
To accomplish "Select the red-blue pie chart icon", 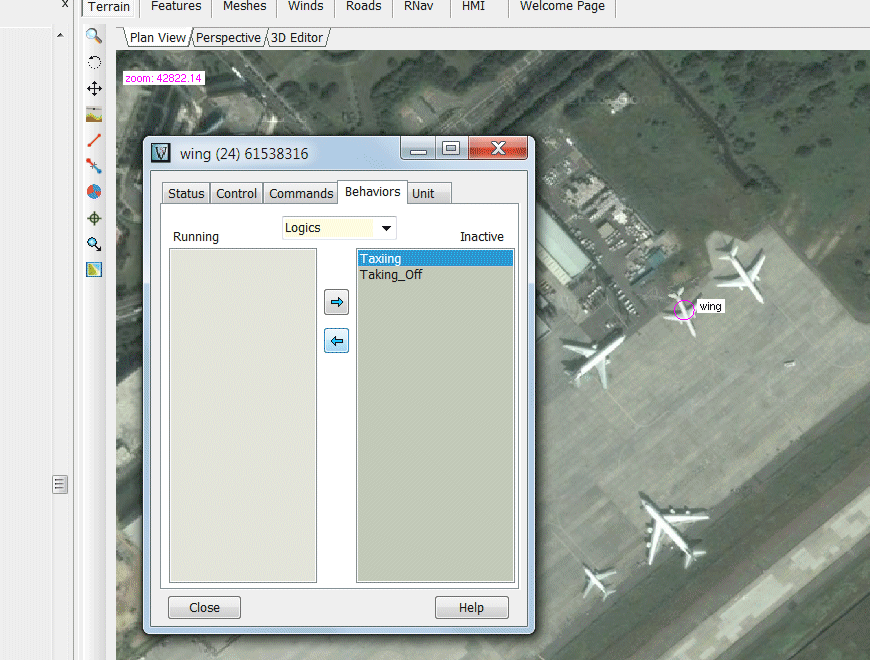I will coord(94,192).
